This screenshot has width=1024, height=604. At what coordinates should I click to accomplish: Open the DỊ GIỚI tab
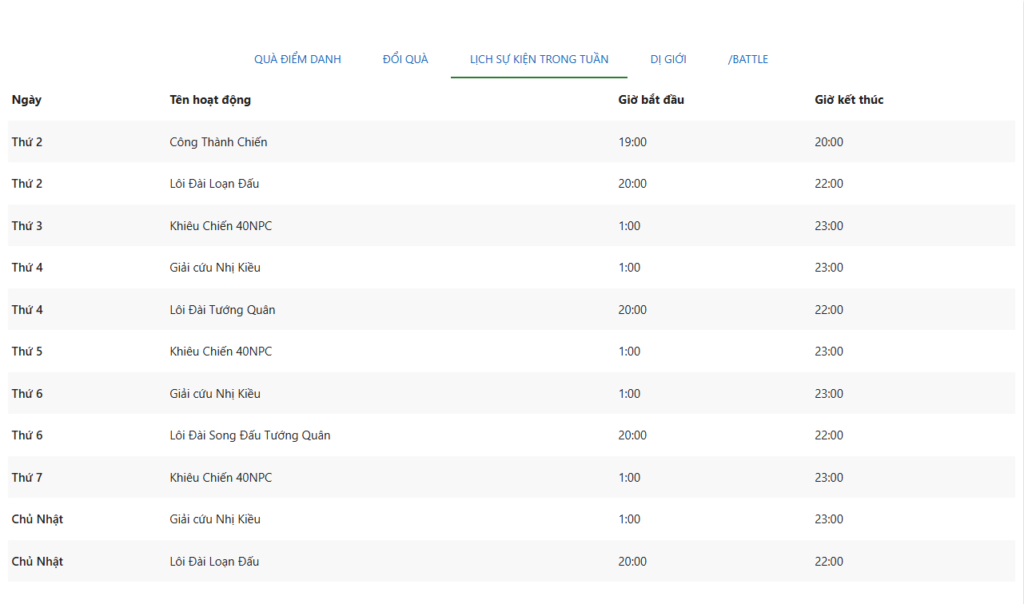pyautogui.click(x=668, y=60)
